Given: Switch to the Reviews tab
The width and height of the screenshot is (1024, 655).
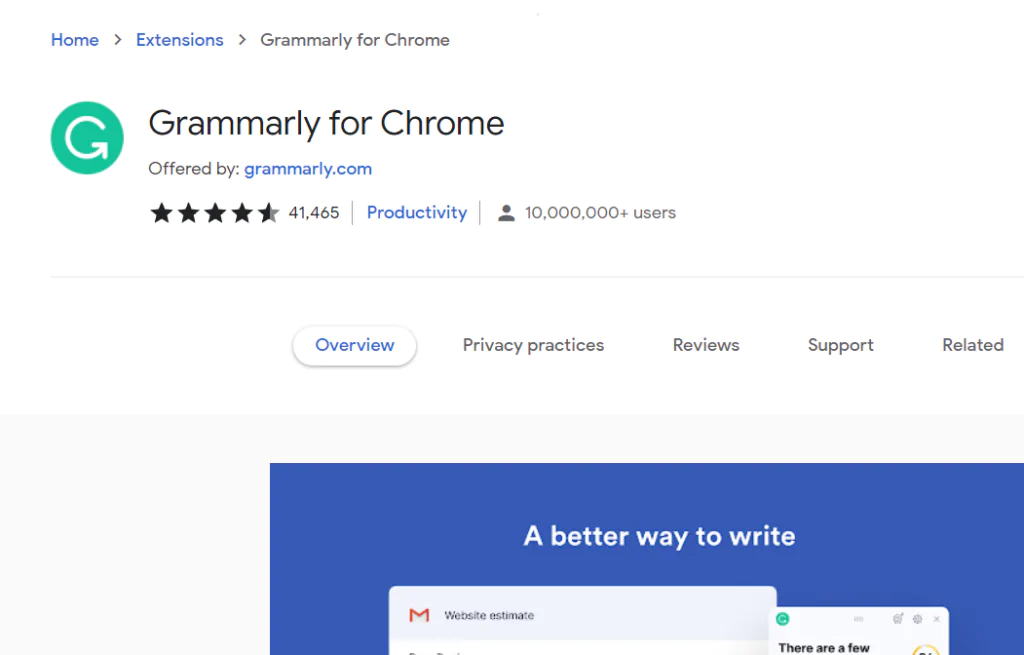Looking at the screenshot, I should (705, 344).
